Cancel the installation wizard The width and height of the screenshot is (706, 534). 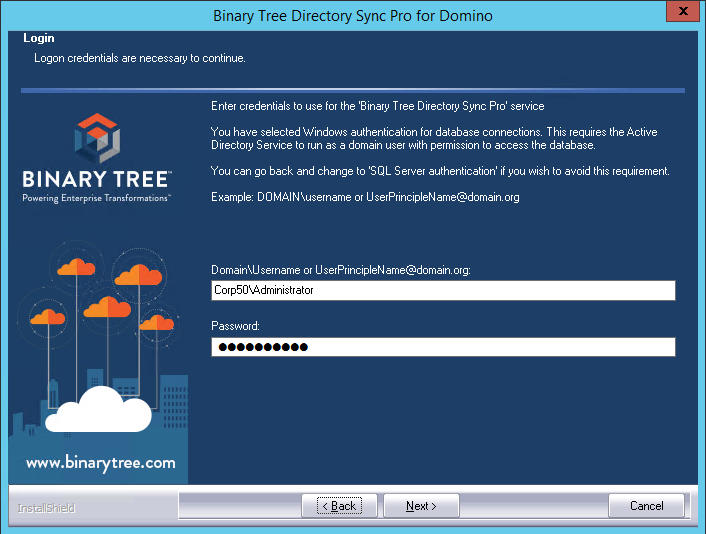(x=646, y=506)
